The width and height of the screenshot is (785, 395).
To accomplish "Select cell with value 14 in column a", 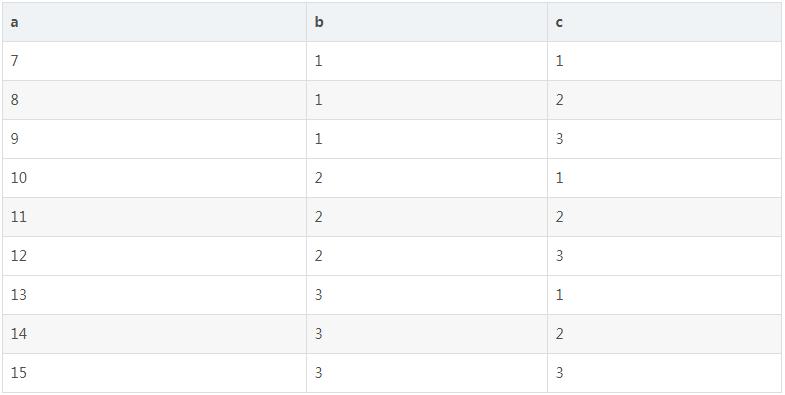I will [154, 334].
